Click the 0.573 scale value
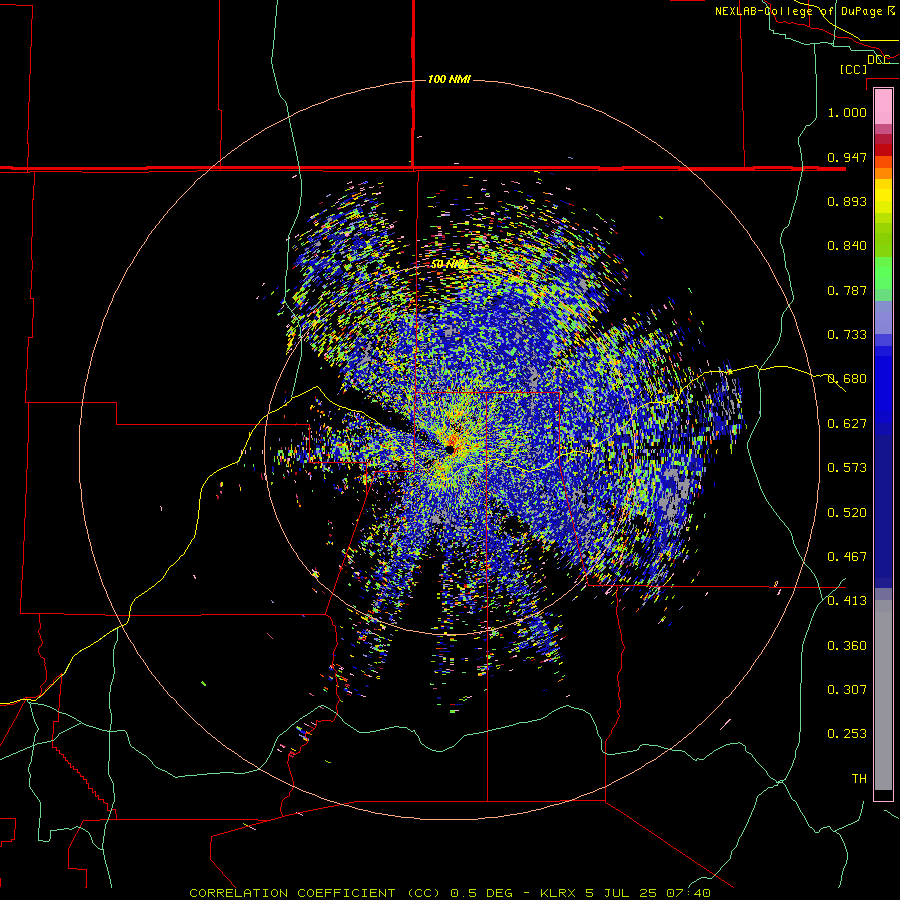 coord(847,468)
